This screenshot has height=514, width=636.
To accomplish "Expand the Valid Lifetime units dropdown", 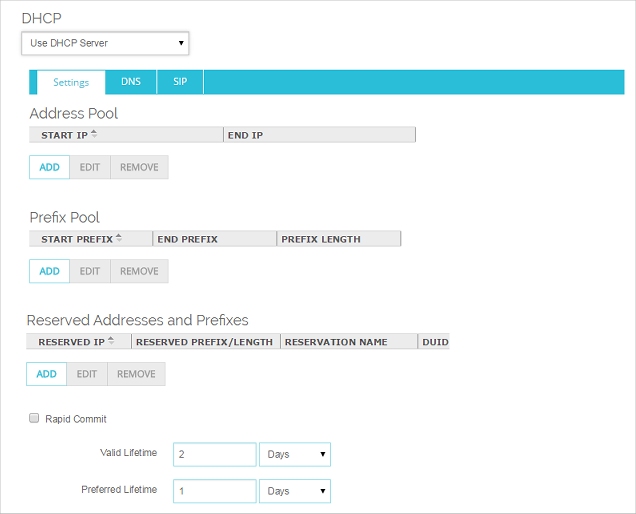I will click(x=295, y=454).
